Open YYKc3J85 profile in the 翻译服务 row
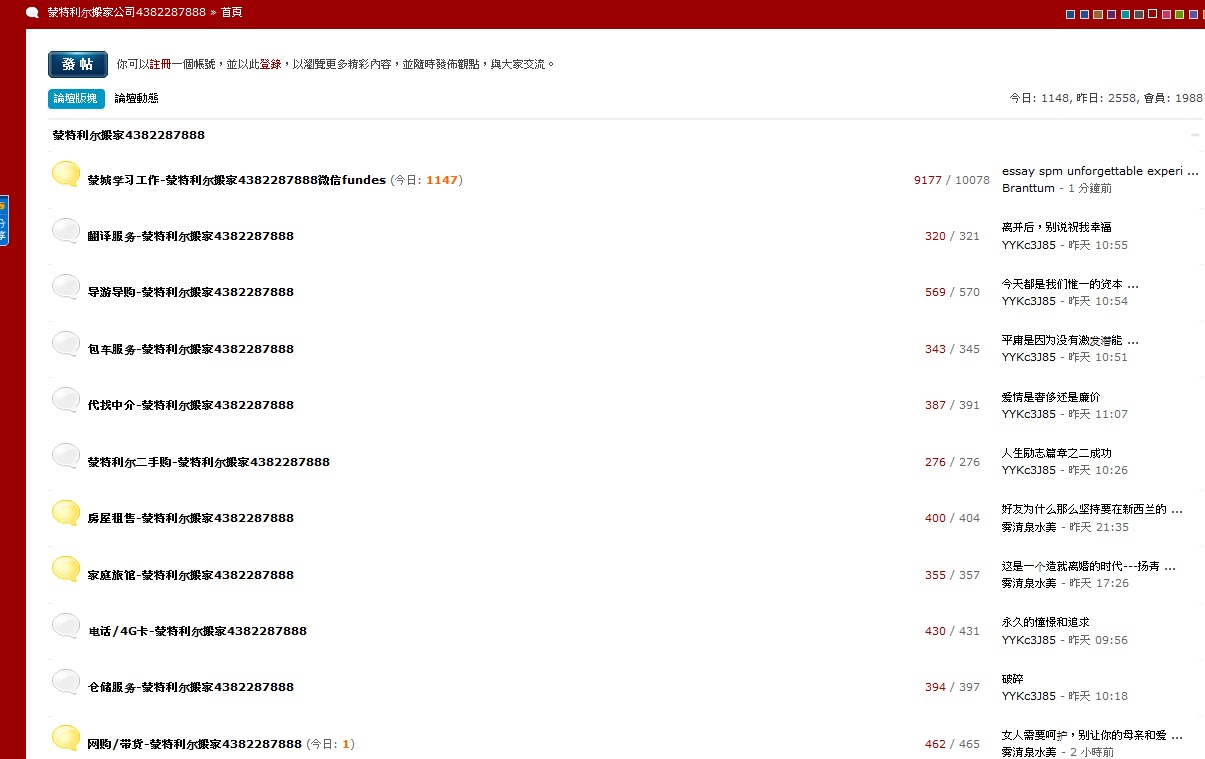This screenshot has height=759, width=1205. click(x=1028, y=245)
